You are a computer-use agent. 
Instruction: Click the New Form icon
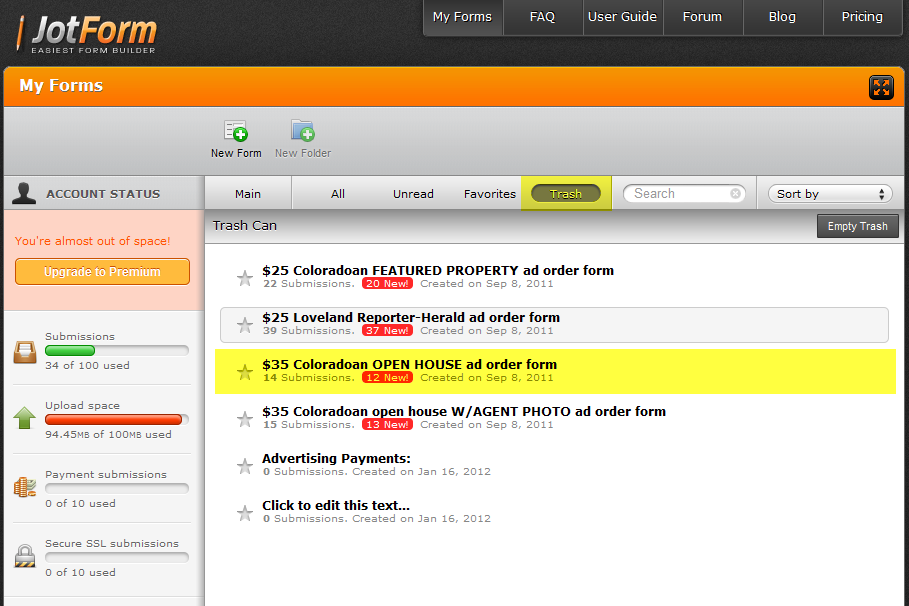236,131
